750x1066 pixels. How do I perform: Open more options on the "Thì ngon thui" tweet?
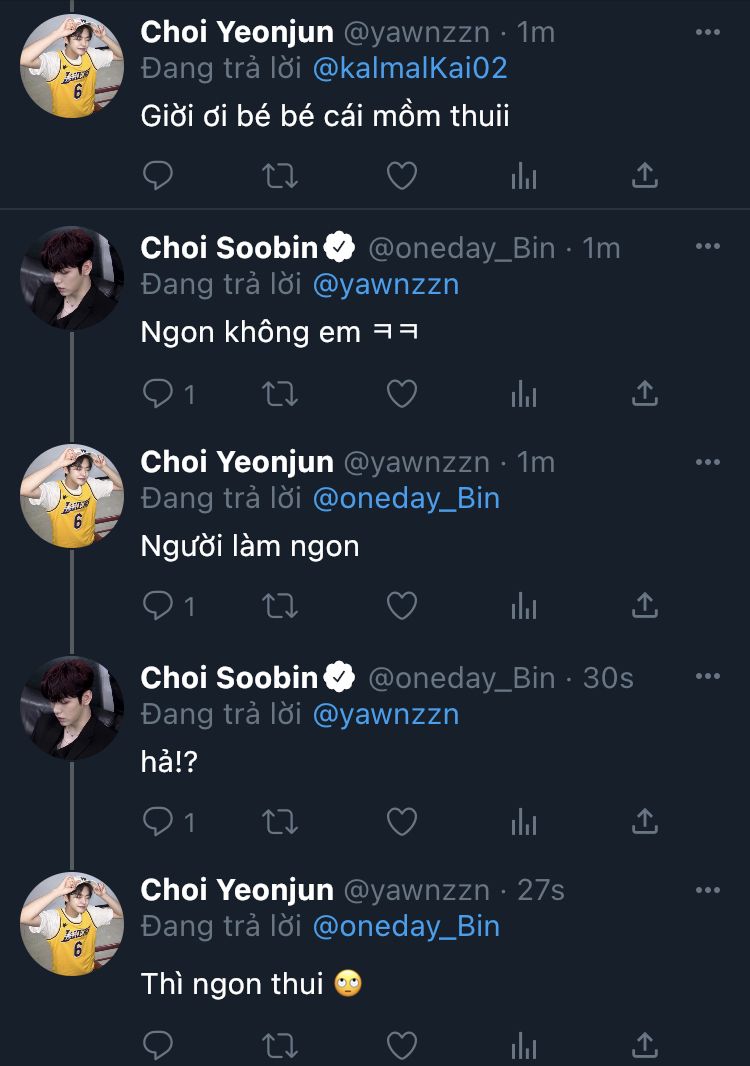tap(707, 890)
